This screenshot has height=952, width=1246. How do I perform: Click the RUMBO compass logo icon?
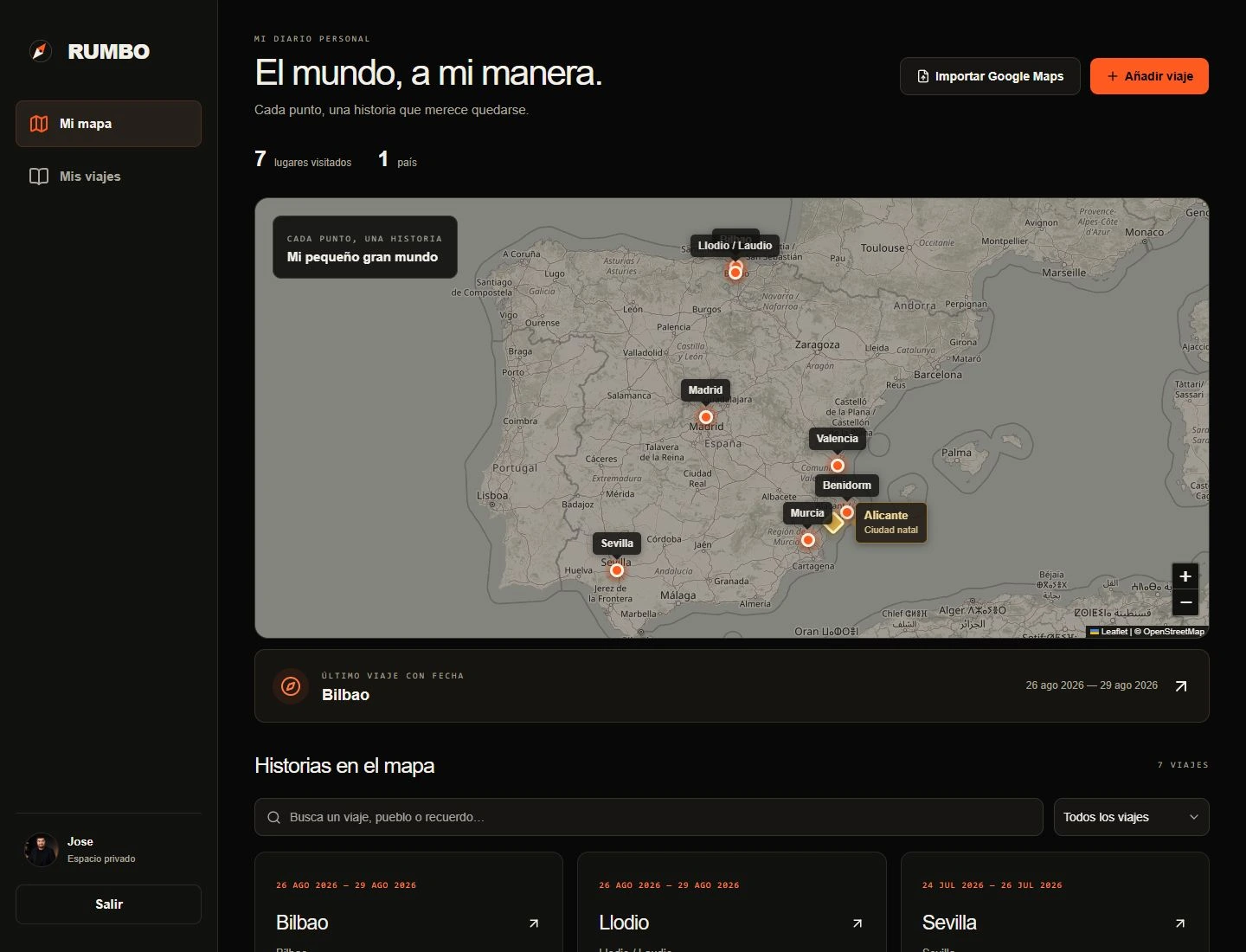coord(41,51)
